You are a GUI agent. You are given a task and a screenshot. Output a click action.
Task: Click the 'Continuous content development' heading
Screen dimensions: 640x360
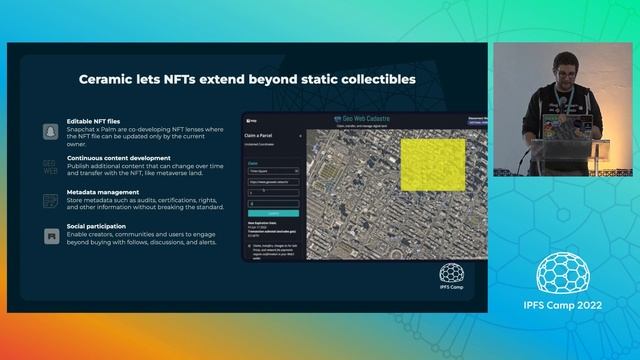(119, 158)
